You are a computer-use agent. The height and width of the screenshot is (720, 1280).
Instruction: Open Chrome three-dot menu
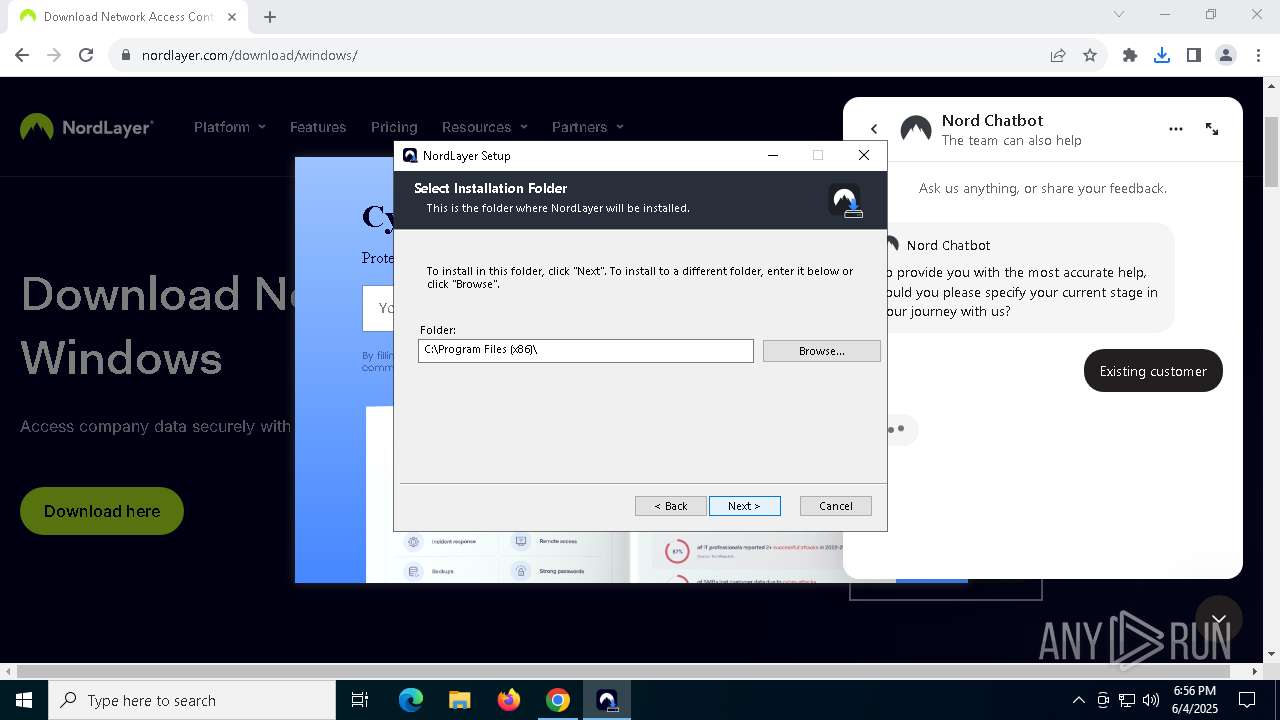(1257, 55)
